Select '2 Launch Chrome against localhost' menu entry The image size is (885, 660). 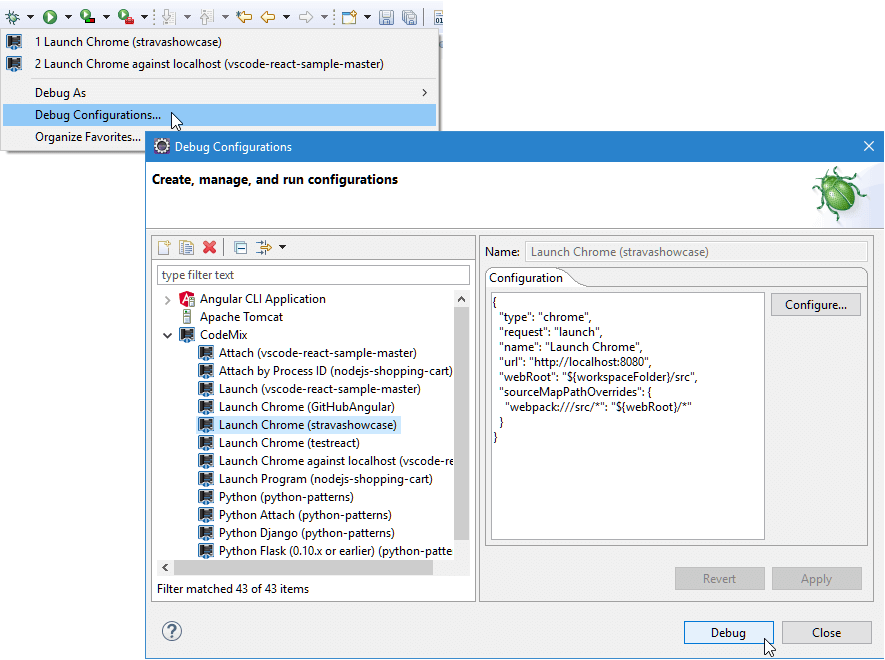[220, 64]
